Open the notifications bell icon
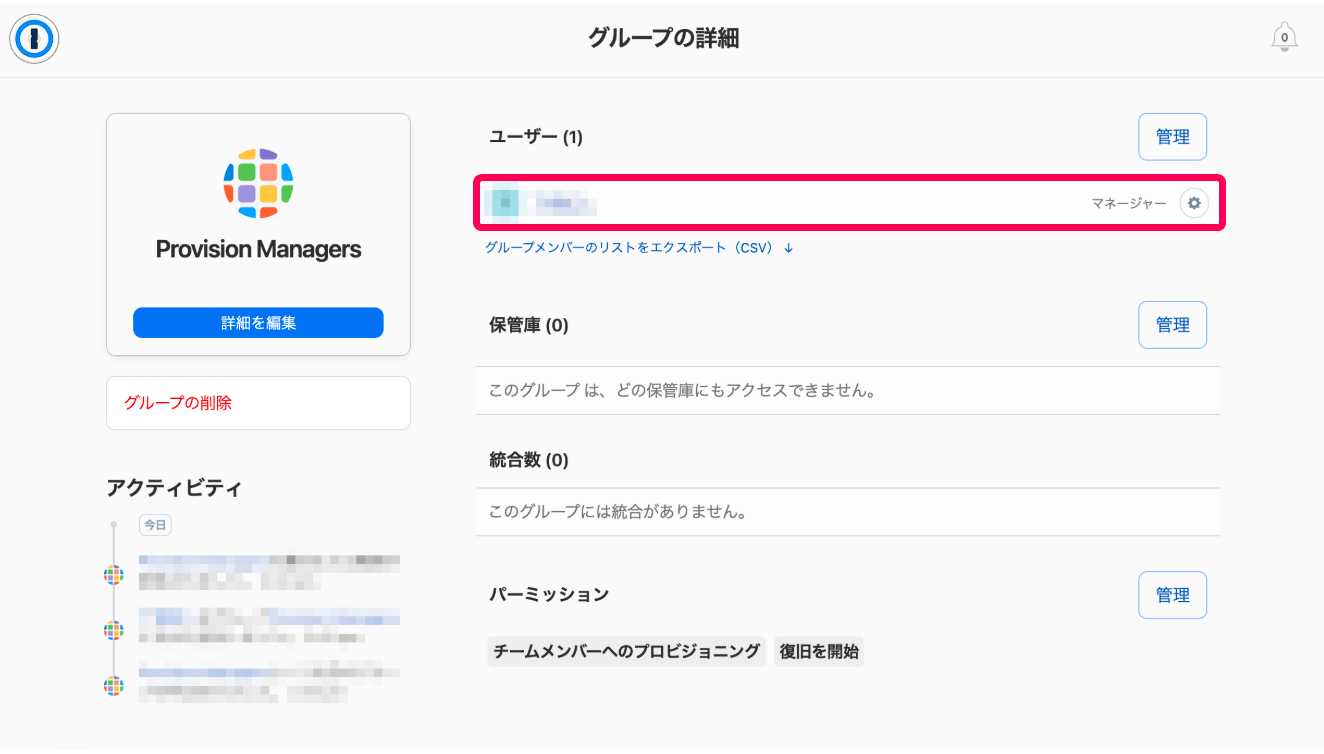The width and height of the screenshot is (1324, 754). point(1284,38)
